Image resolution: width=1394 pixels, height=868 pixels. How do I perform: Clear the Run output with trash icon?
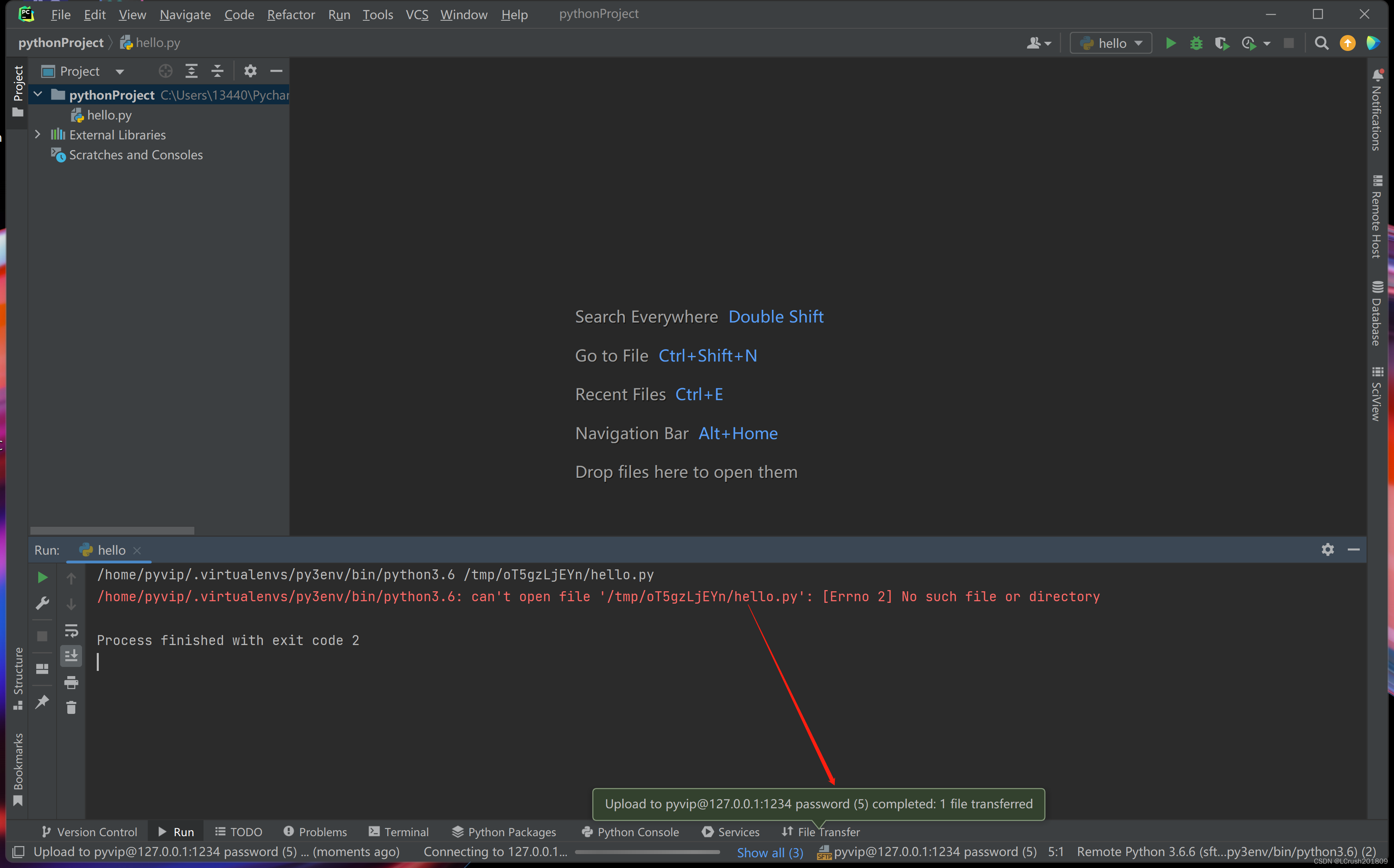71,707
